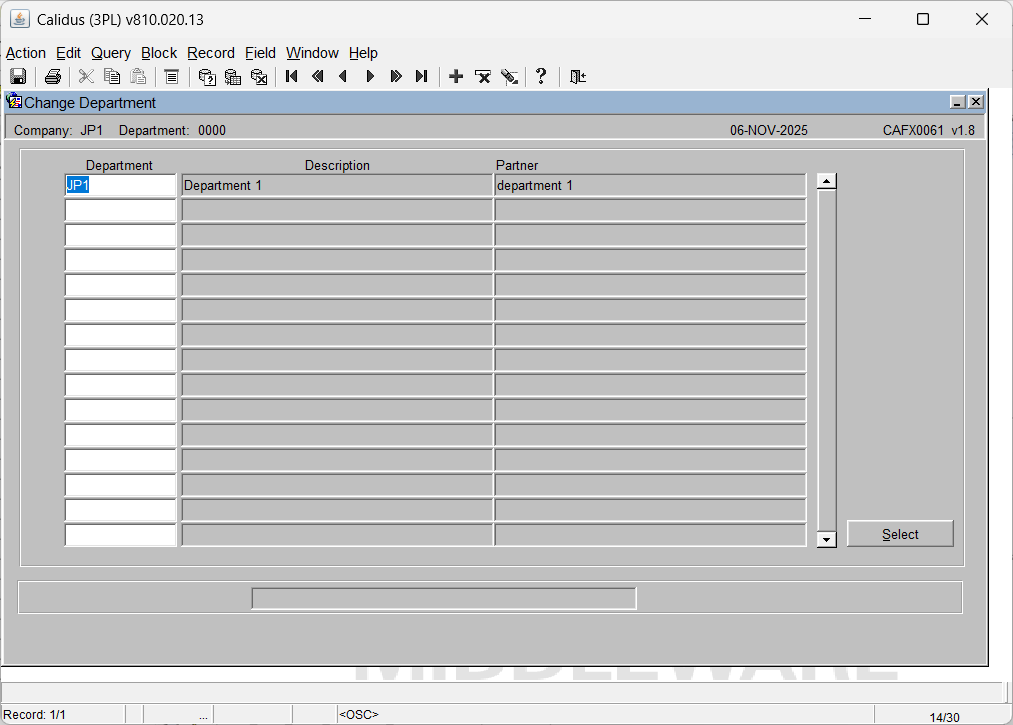The image size is (1013, 725).
Task: Click the Save disk icon in toolbar
Action: (18, 77)
